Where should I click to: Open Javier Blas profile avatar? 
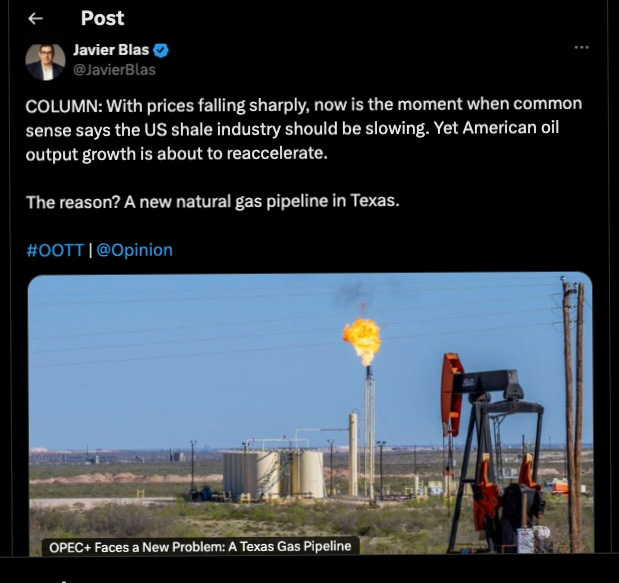point(45,62)
